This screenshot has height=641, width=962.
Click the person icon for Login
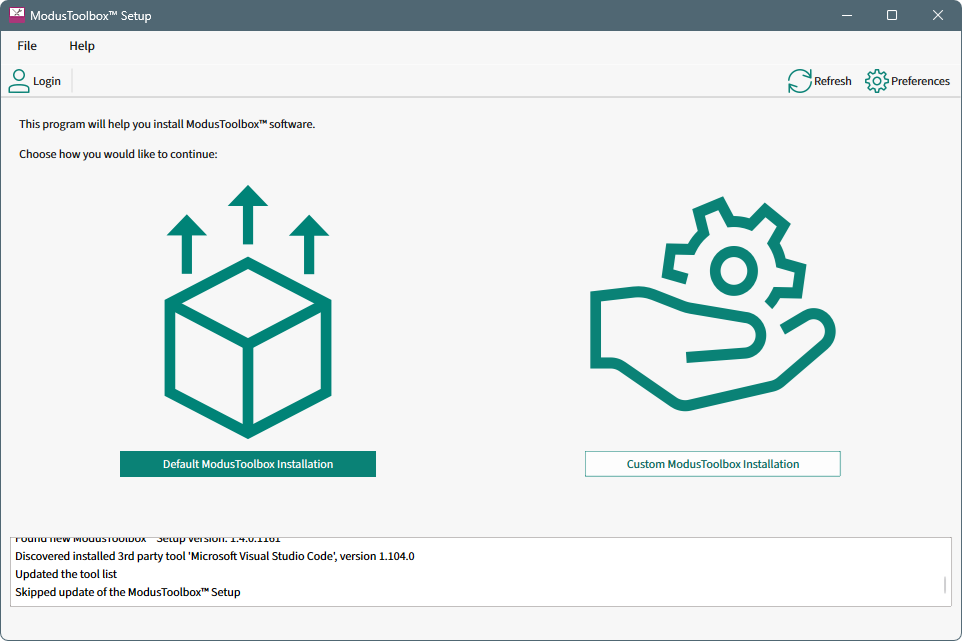[x=19, y=81]
